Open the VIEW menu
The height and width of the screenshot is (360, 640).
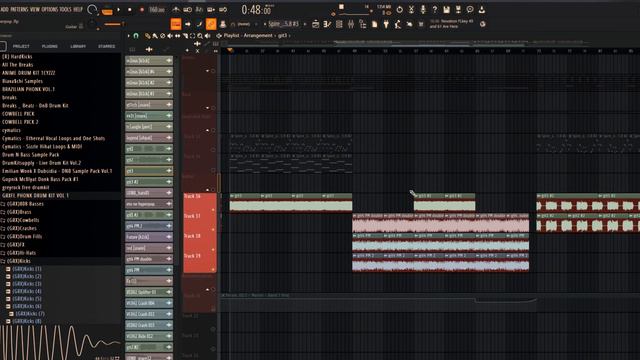tap(35, 9)
